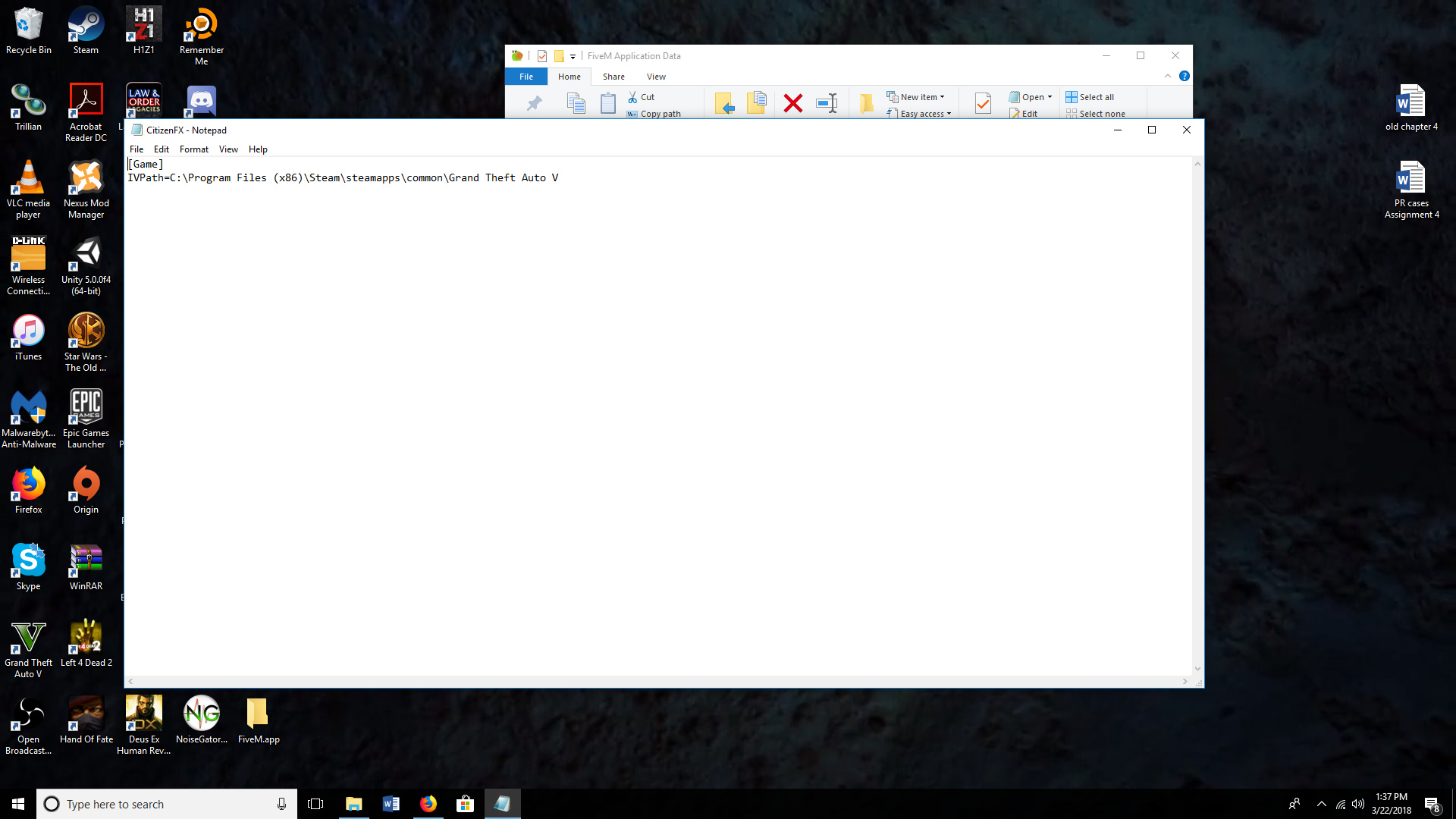Select the old chapter 4 Word document
This screenshot has height=819, width=1456.
[x=1411, y=107]
